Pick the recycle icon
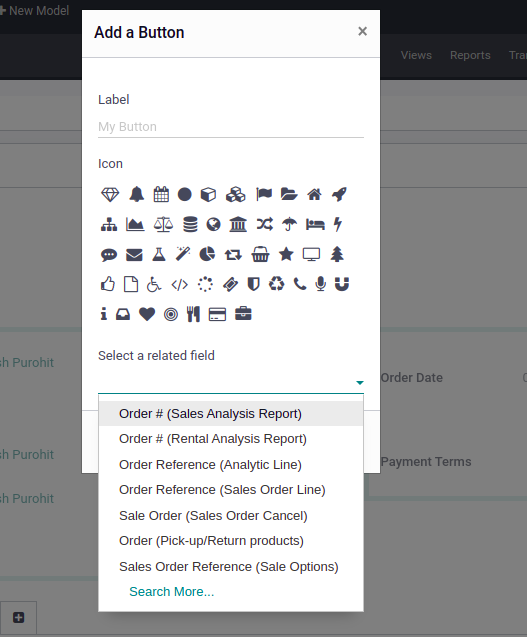Viewport: 527px width, 637px height. pyautogui.click(x=277, y=284)
